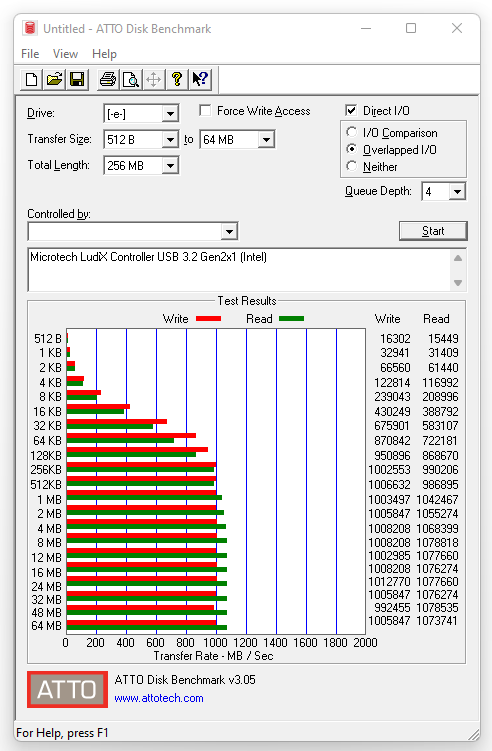492x751 pixels.
Task: Click the Transfer Rate - MB / Sec label
Action: (x=213, y=656)
